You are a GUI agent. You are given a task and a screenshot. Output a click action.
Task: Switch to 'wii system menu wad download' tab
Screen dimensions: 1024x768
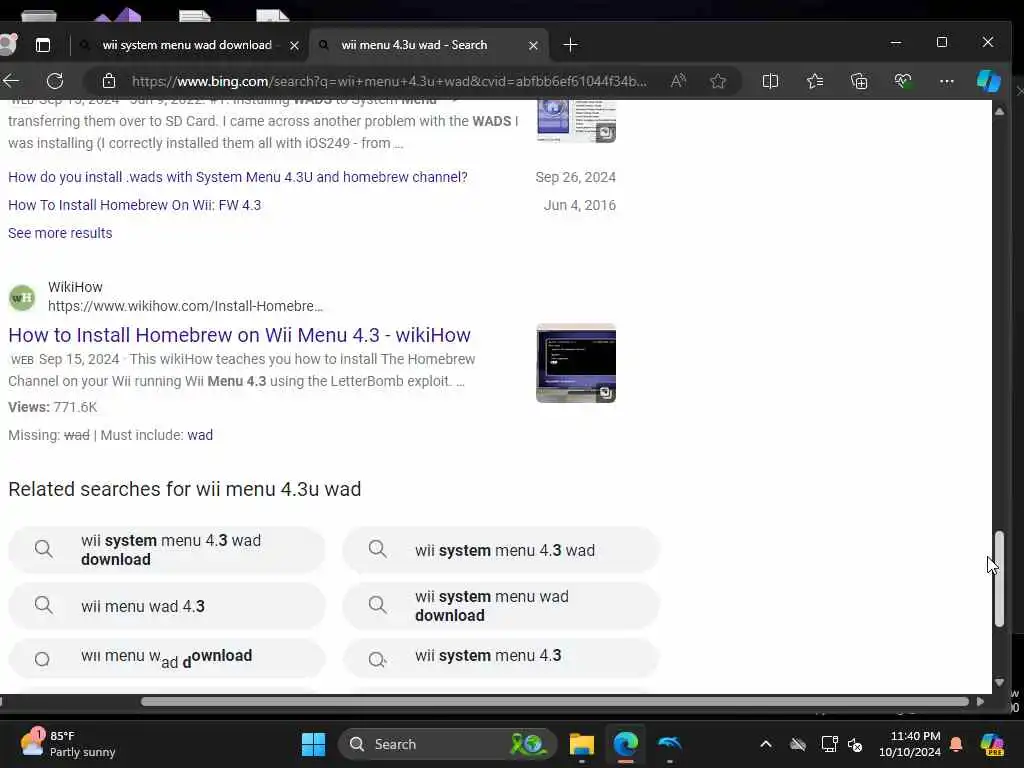(x=187, y=45)
